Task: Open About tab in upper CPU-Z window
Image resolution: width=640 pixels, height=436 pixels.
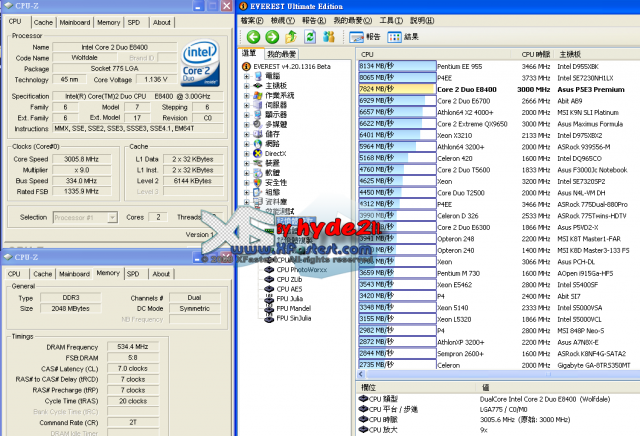Action: [162, 22]
